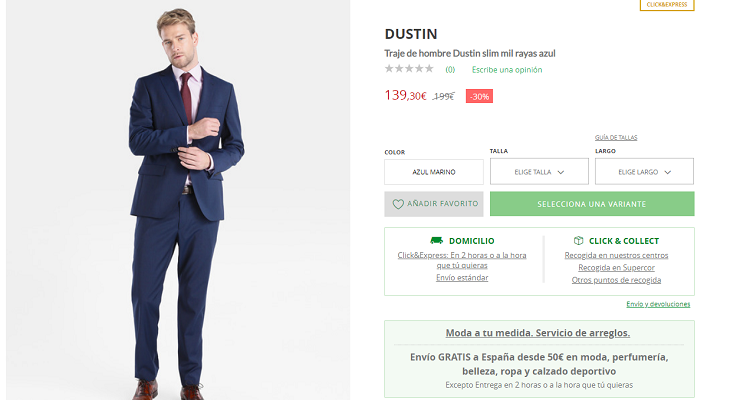Open Recogida en nuestros centros link
The height and width of the screenshot is (400, 750).
click(616, 255)
